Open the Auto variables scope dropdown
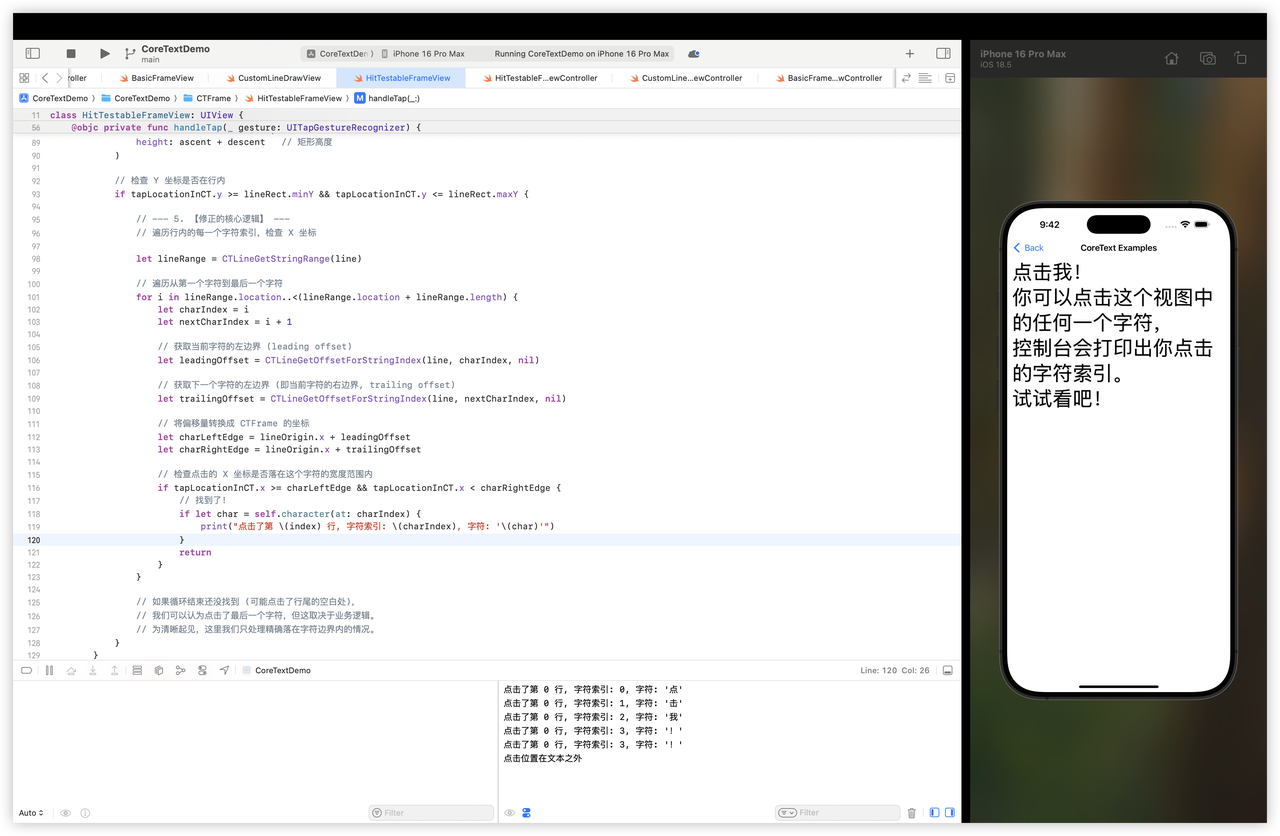1280x836 pixels. tap(31, 813)
